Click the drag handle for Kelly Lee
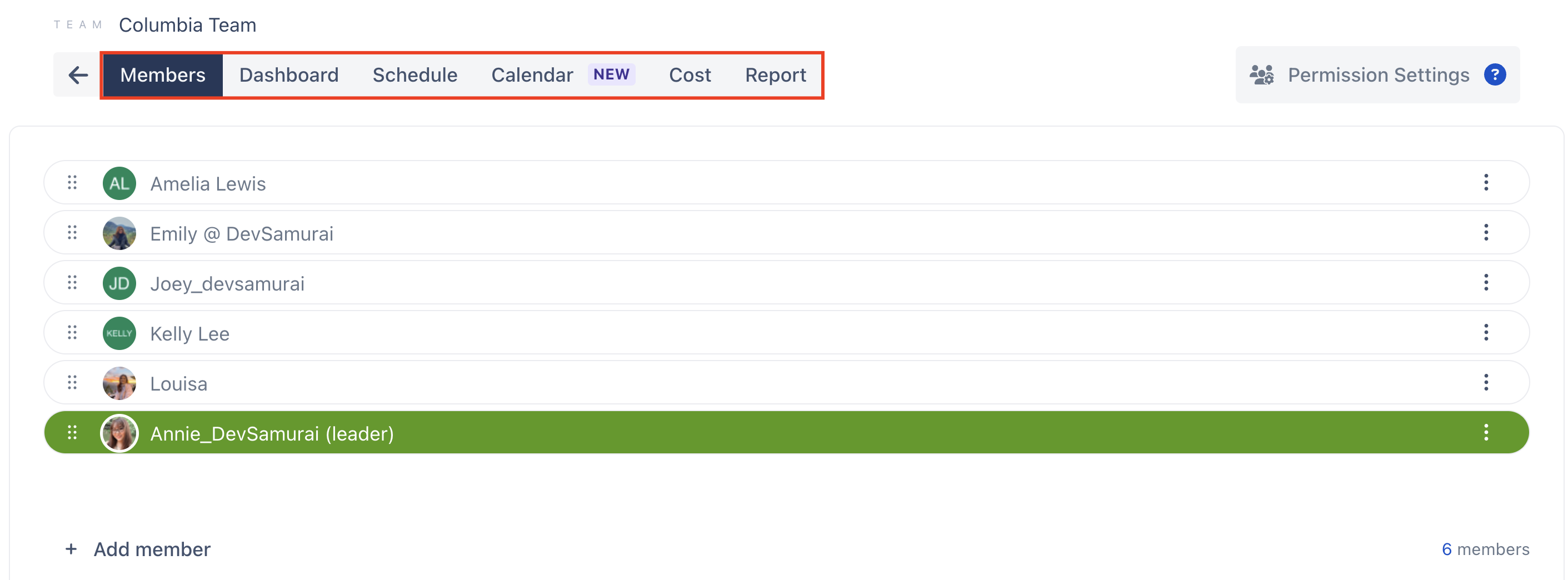This screenshot has height=580, width=1568. pyautogui.click(x=72, y=332)
